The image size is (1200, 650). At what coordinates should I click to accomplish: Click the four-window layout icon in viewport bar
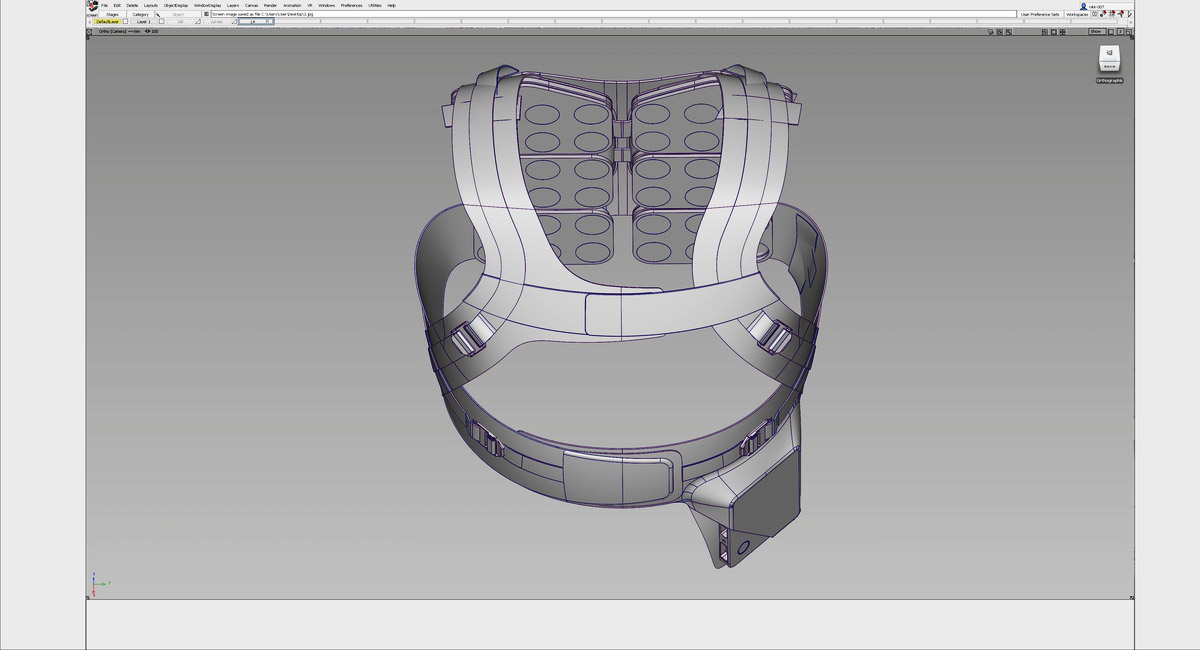[1045, 32]
